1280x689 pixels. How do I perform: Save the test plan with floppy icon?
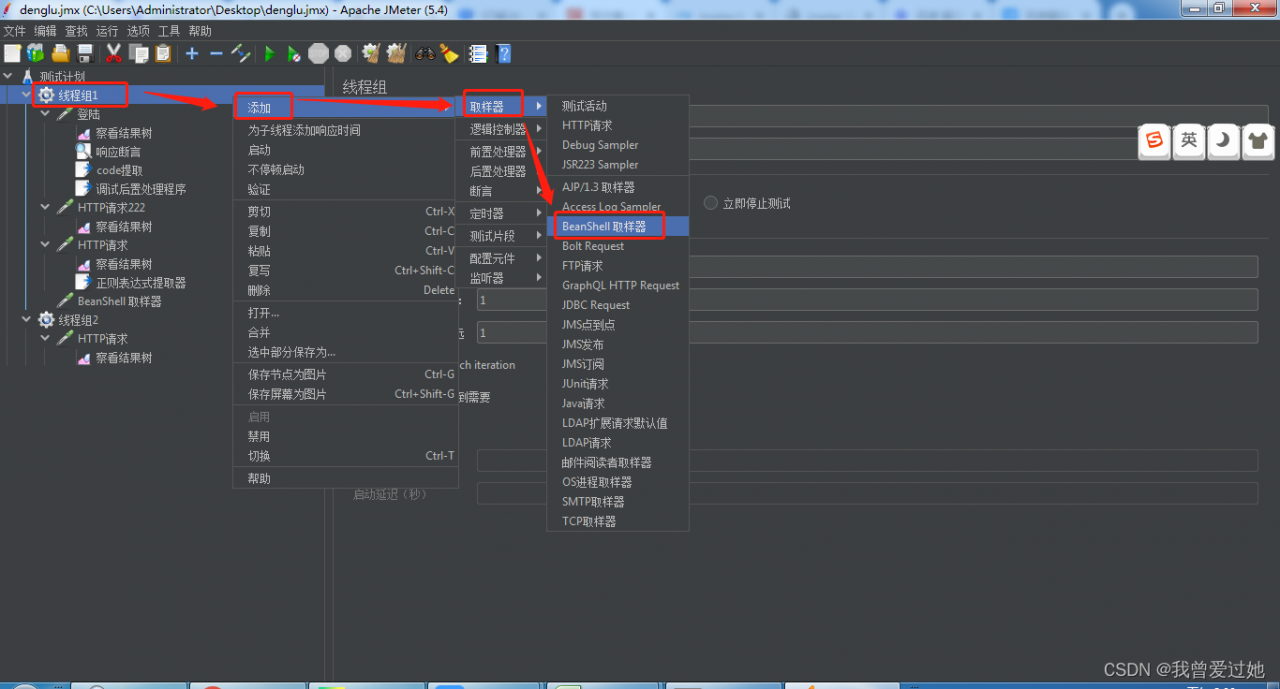[86, 53]
